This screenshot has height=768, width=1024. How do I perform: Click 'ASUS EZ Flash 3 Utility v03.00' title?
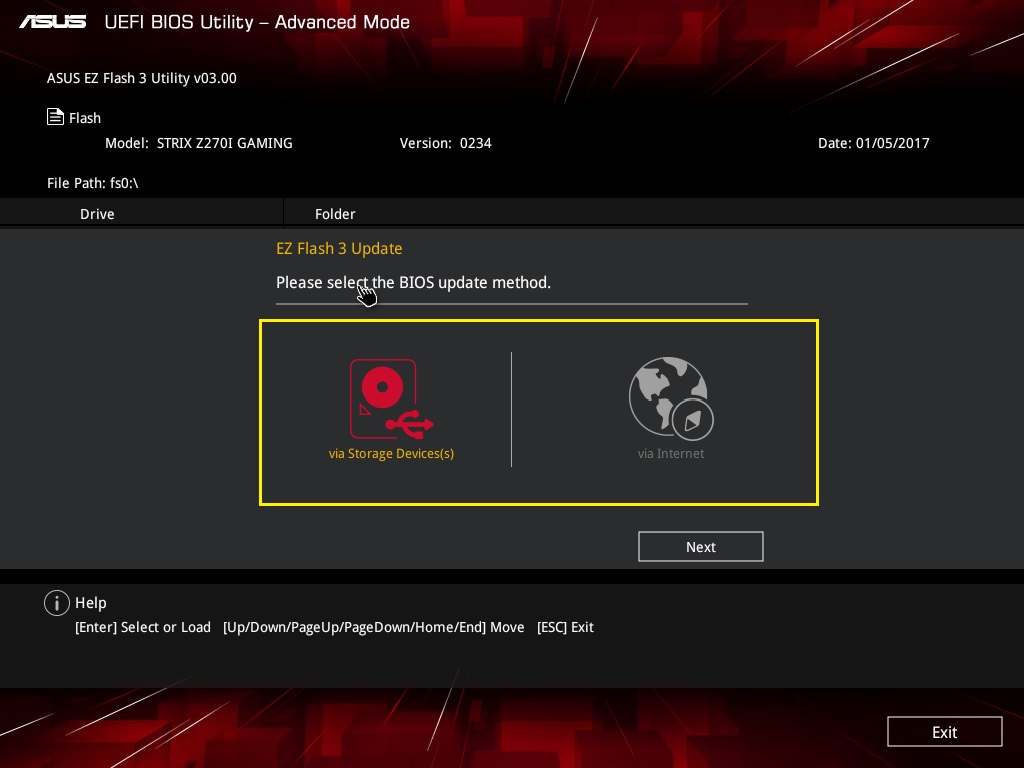[142, 78]
